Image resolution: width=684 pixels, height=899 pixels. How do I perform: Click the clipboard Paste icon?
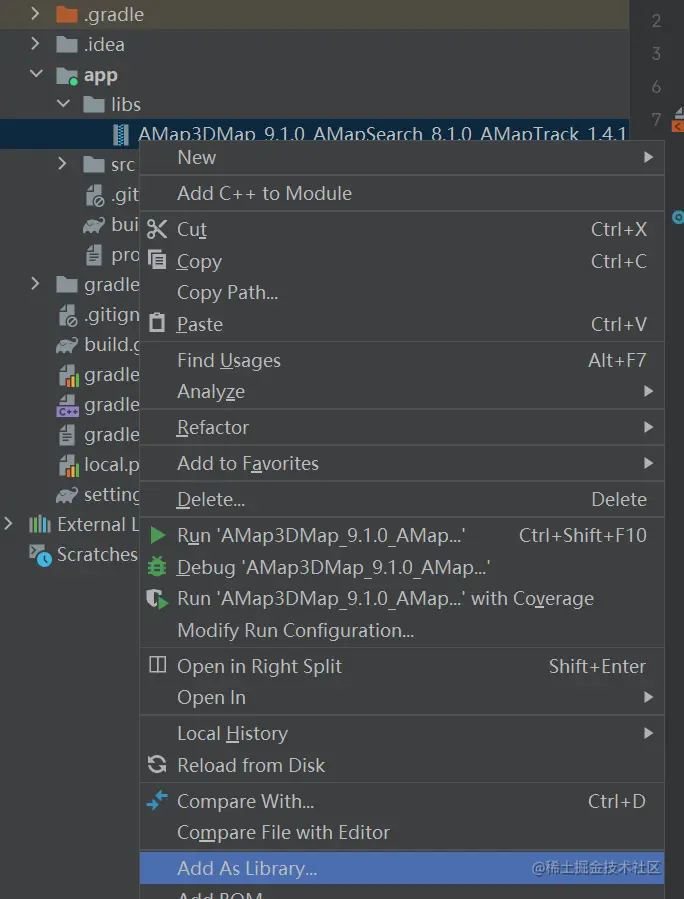[x=157, y=323]
